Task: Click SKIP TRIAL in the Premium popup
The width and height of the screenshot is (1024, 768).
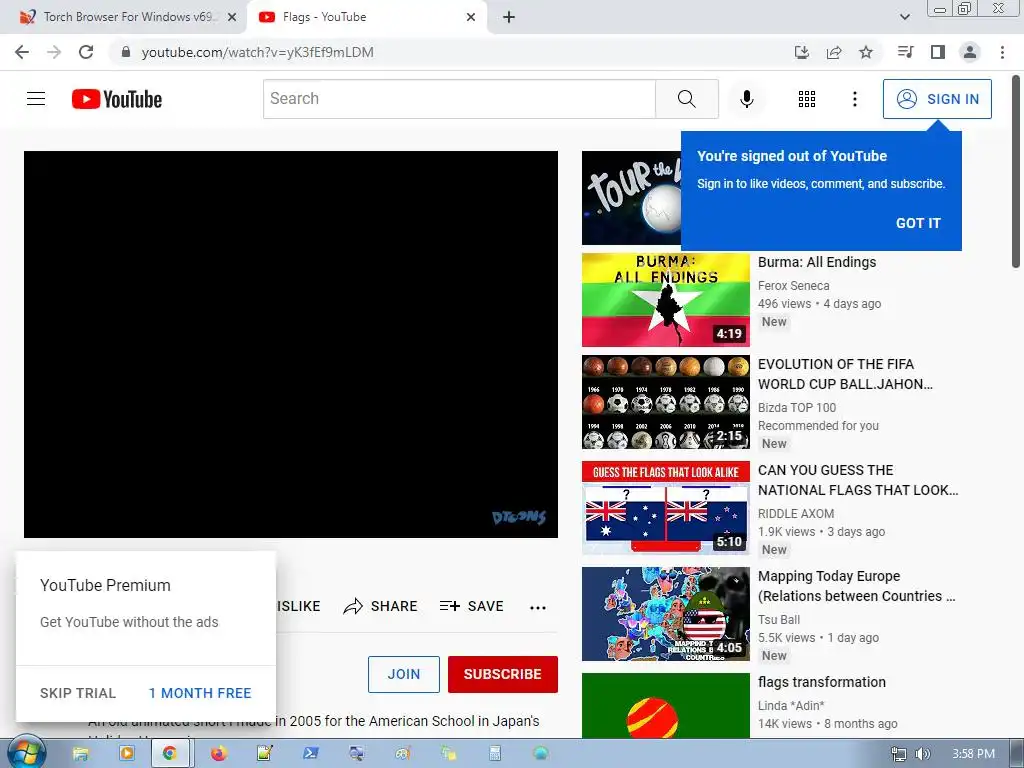Action: [78, 693]
